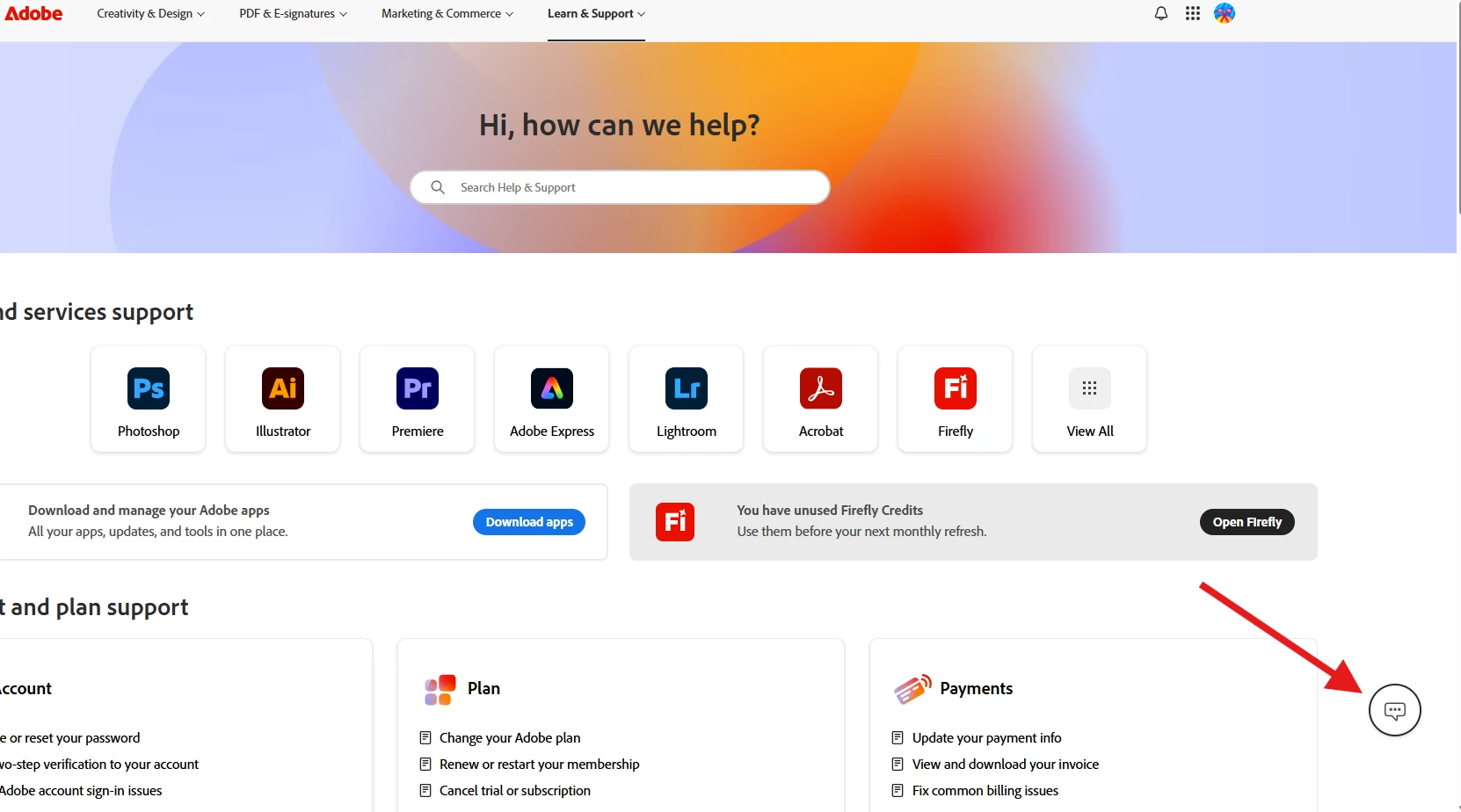Open Fix common billing issues
The image size is (1461, 812).
pyautogui.click(x=985, y=791)
